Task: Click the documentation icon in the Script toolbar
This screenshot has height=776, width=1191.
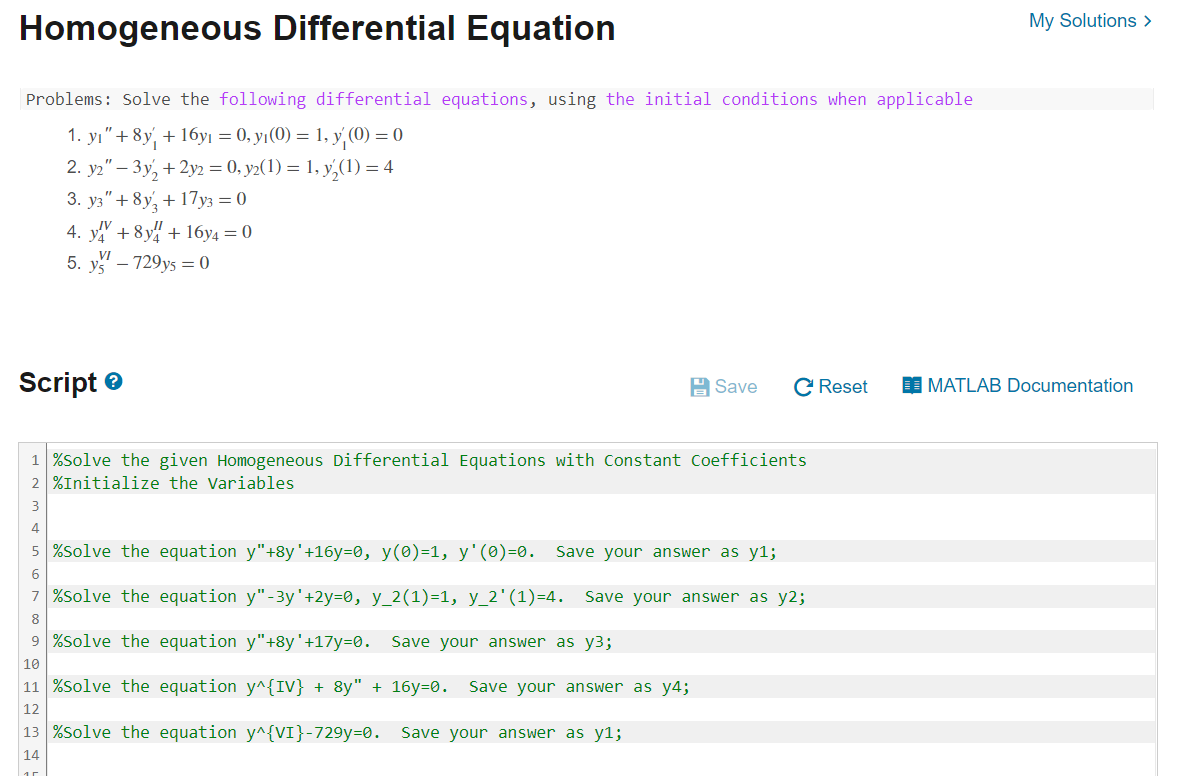Action: tap(913, 385)
